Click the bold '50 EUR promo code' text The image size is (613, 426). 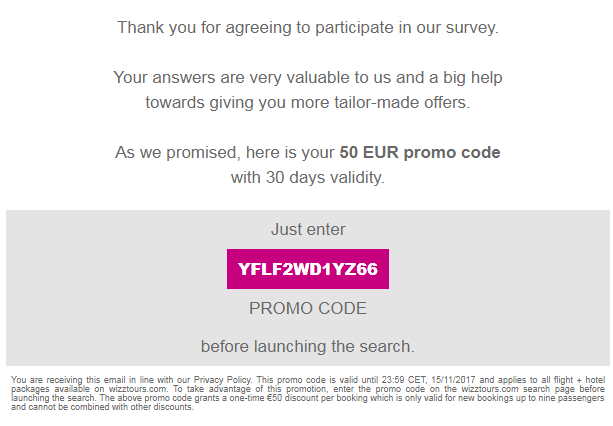coord(419,152)
